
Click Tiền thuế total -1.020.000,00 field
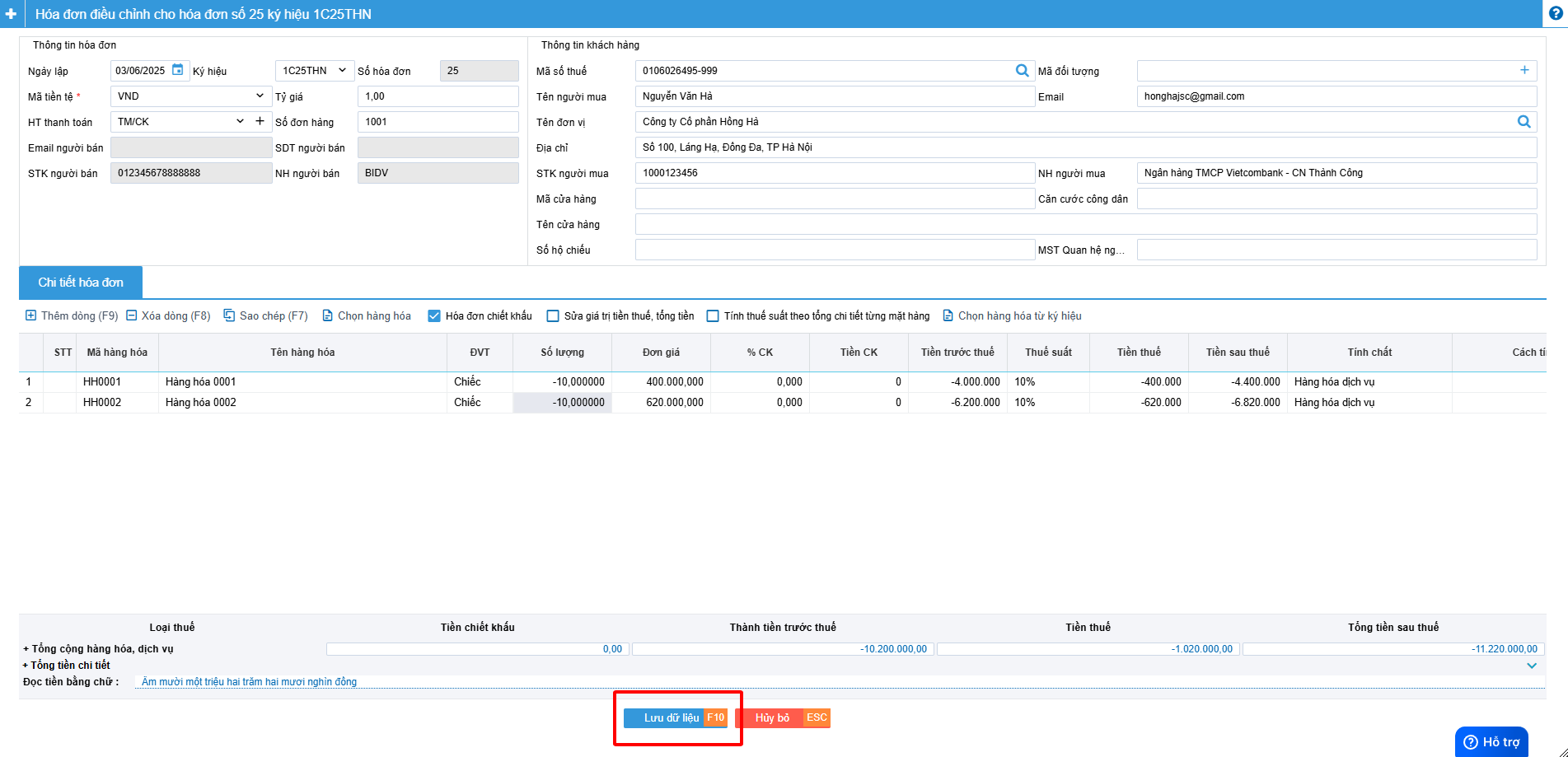(x=1088, y=649)
